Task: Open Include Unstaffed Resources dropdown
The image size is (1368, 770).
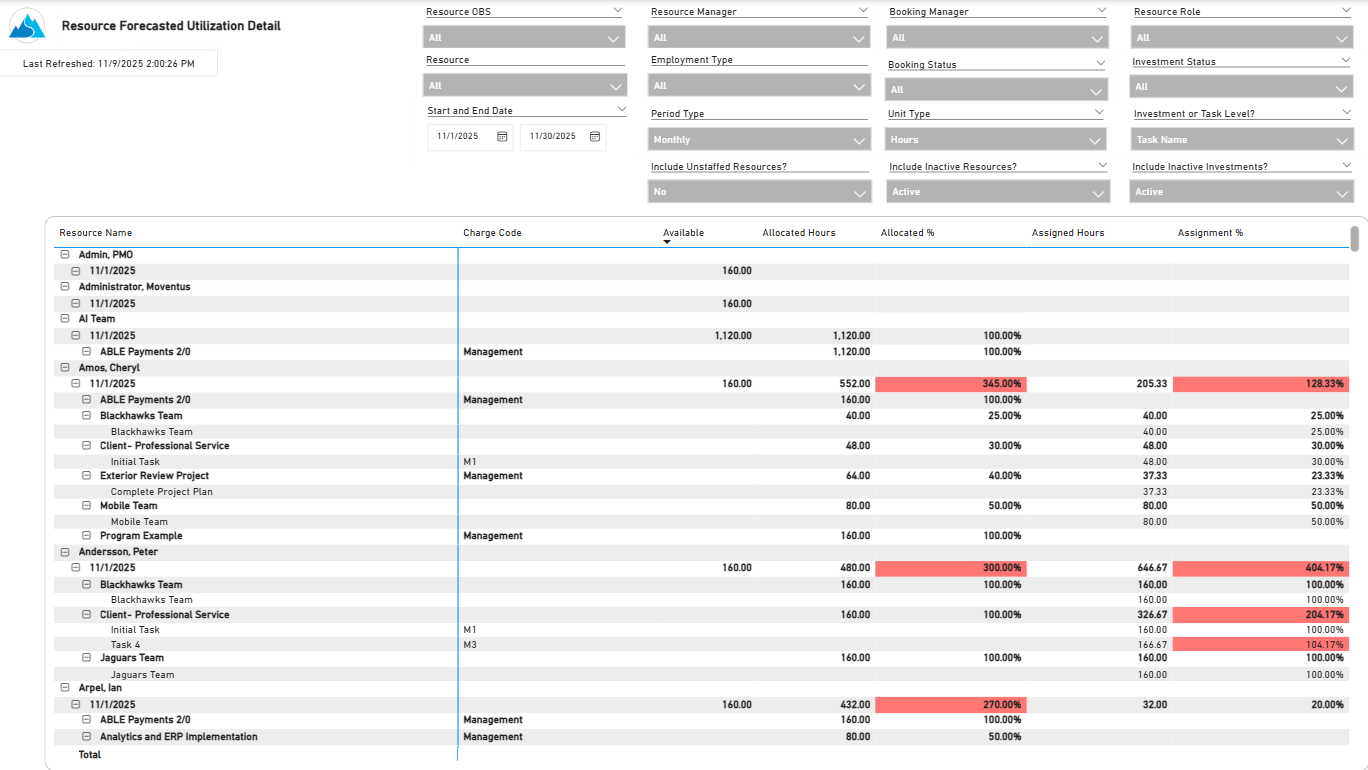Action: tap(759, 192)
